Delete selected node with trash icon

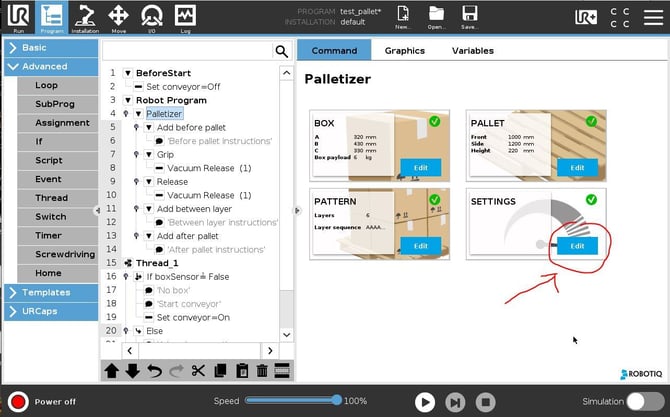point(262,371)
